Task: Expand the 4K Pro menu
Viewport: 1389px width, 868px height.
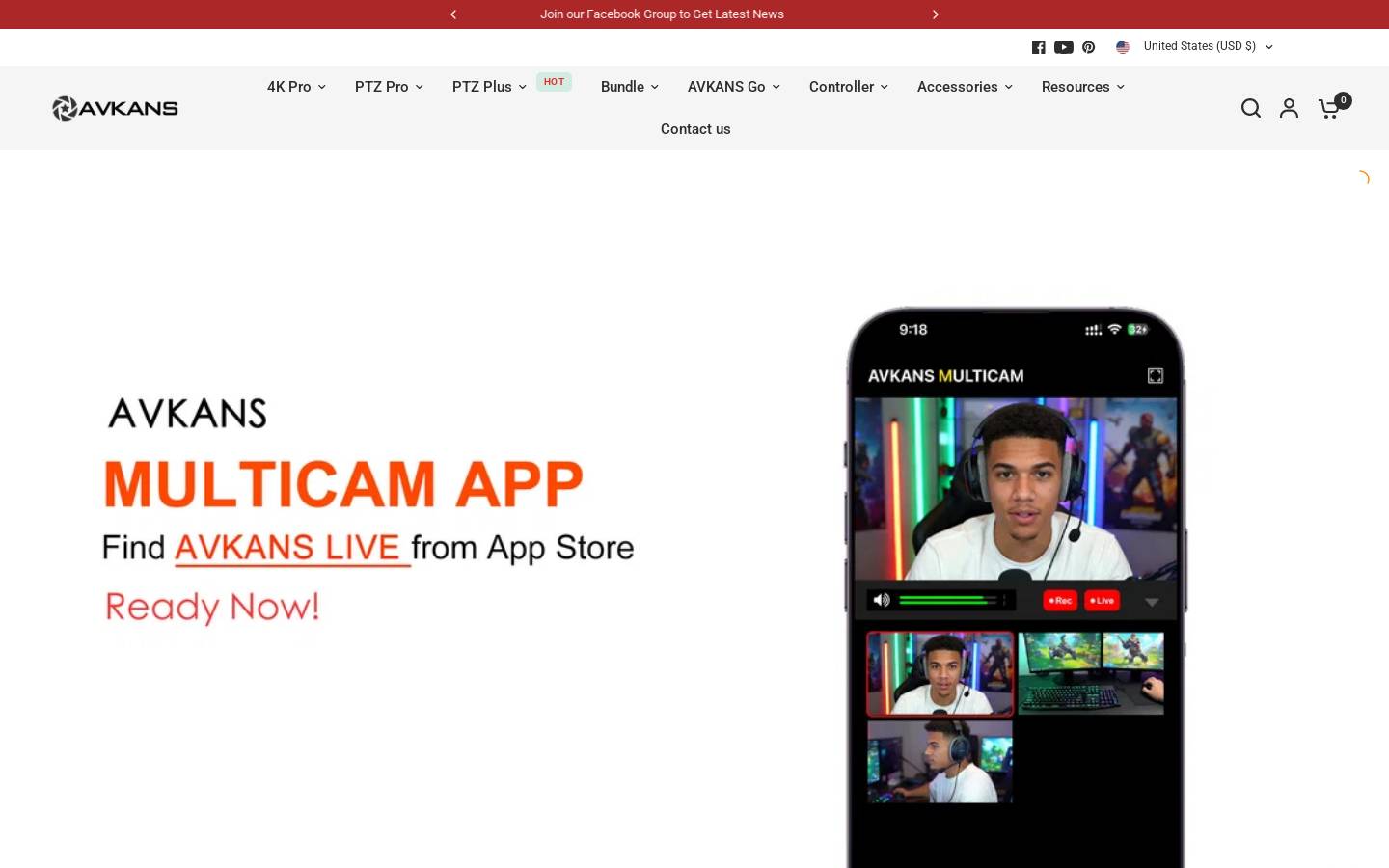Action: (x=296, y=87)
